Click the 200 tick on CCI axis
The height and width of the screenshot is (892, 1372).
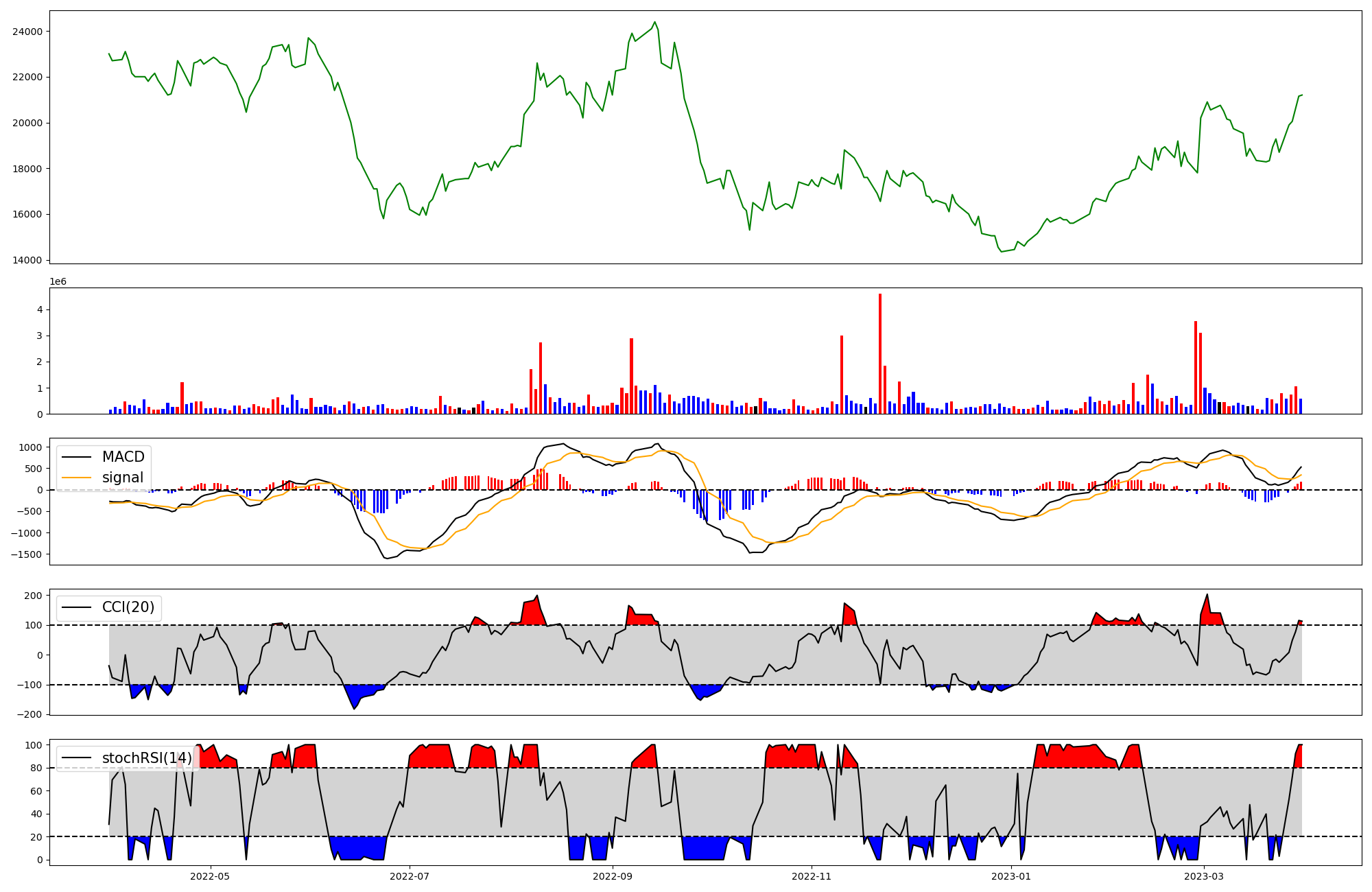33,596
